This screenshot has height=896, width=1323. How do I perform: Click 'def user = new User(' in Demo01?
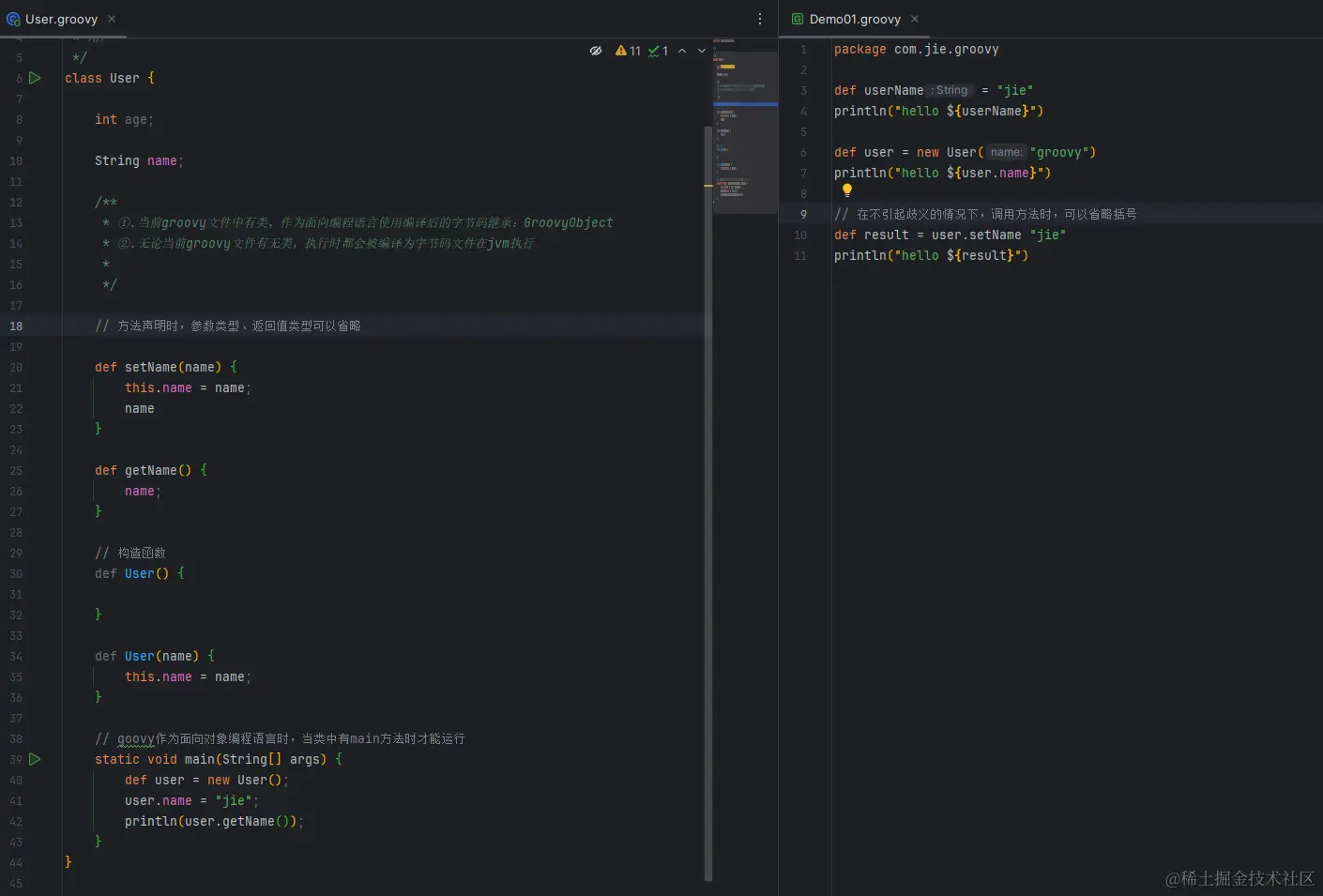tap(966, 152)
